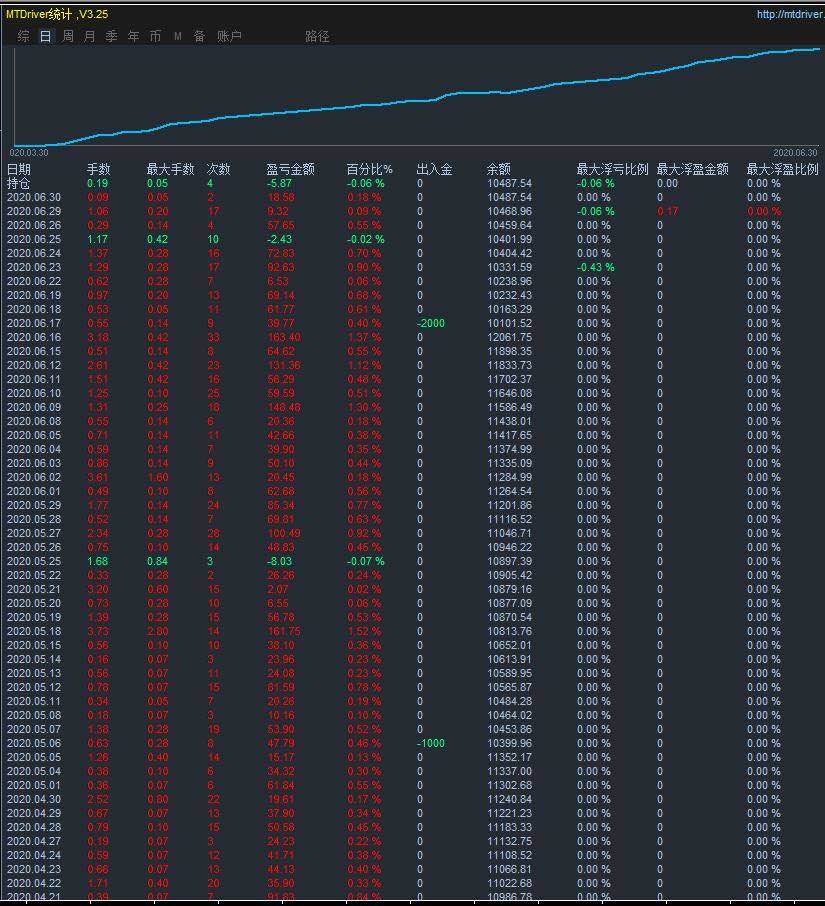Select the 2020.05.12 date row
The width and height of the screenshot is (825, 906).
[34, 687]
